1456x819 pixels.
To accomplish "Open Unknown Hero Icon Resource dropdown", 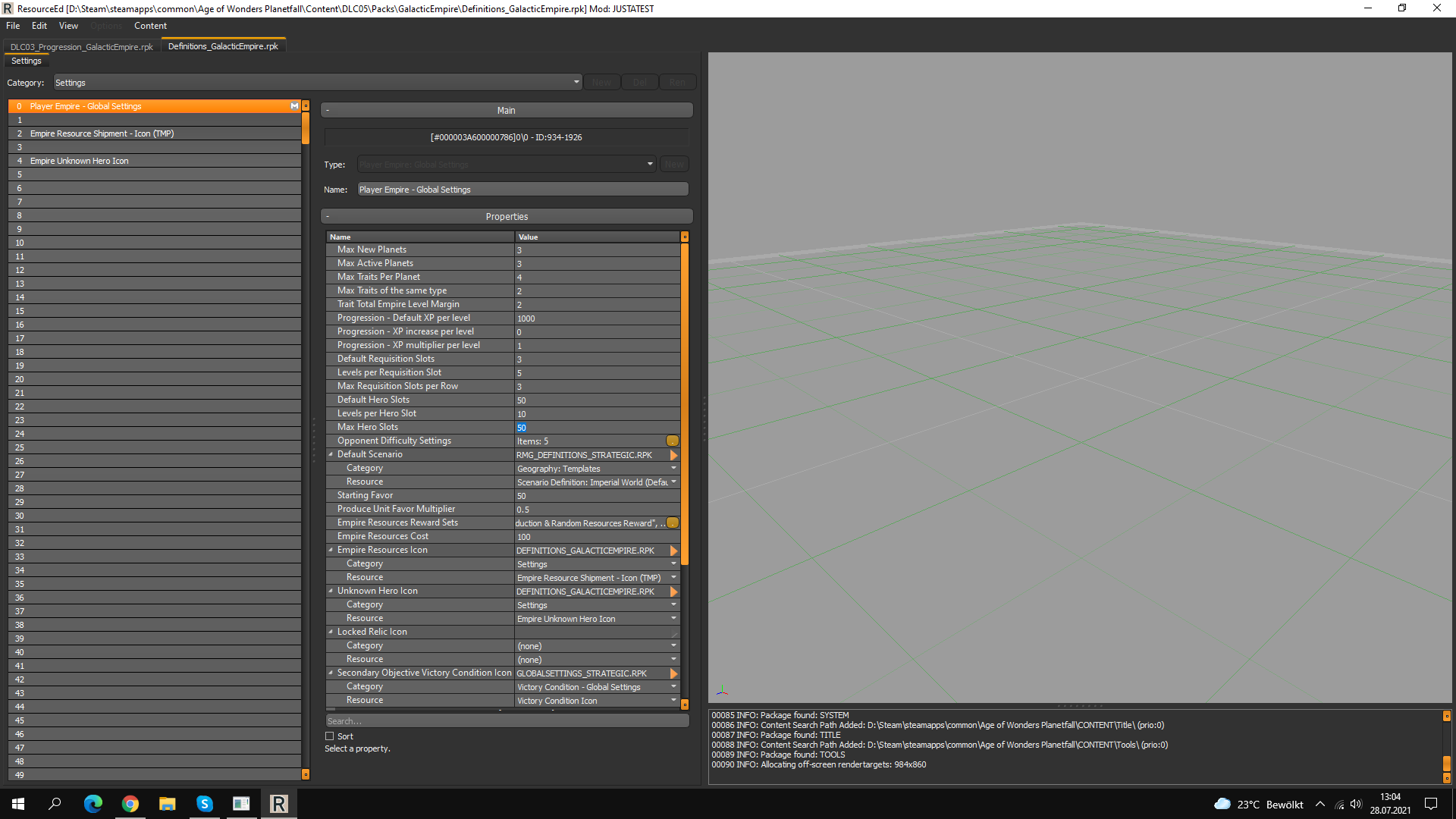I will [x=597, y=619].
